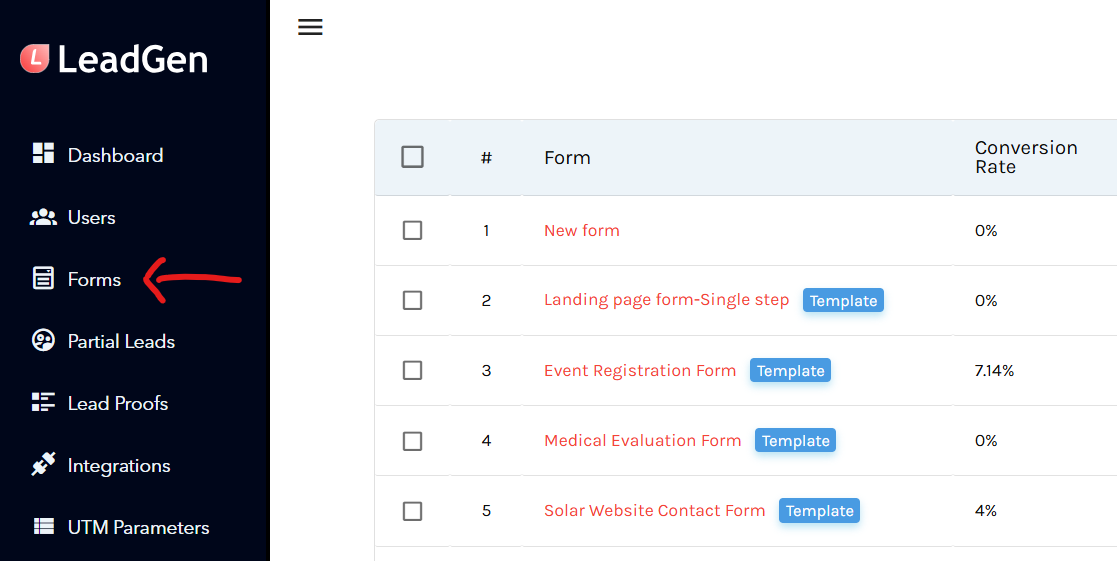Click the Forms sidebar icon
1117x561 pixels.
tap(43, 279)
